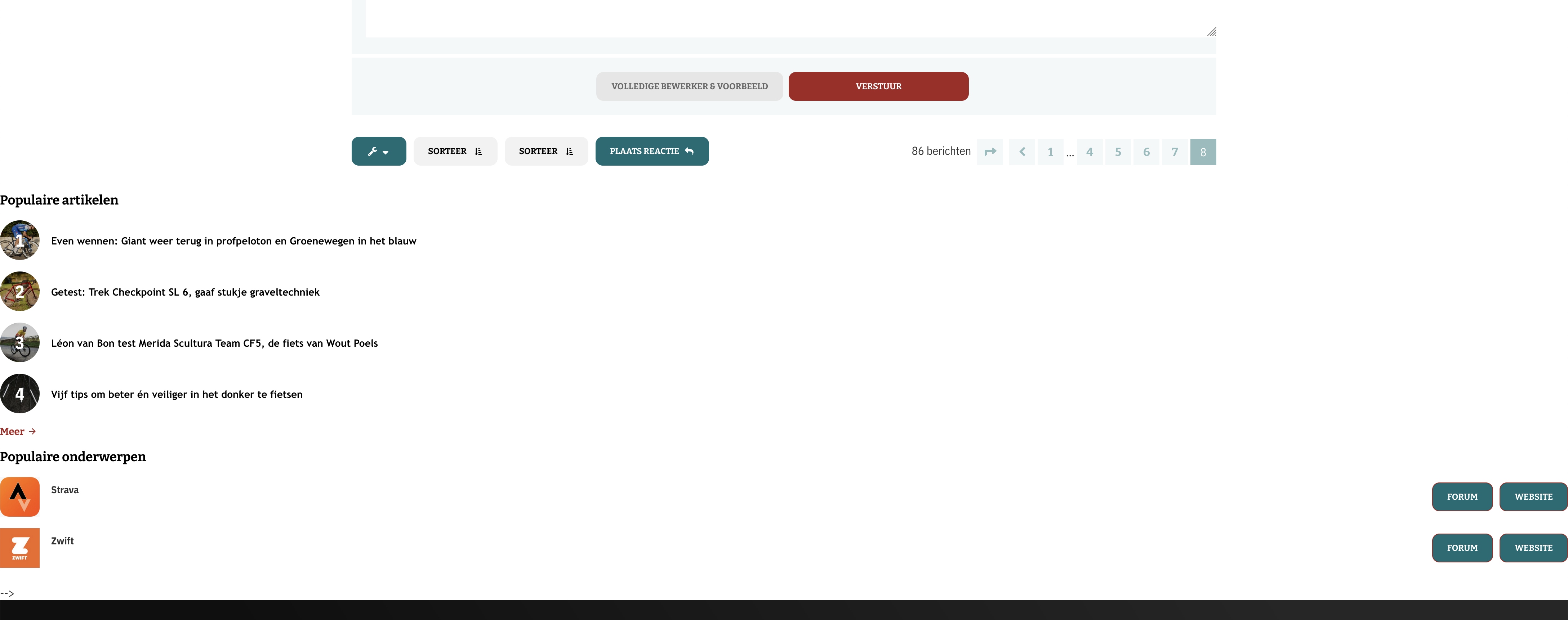The height and width of the screenshot is (620, 1568).
Task: Go to page 4
Action: click(1090, 152)
